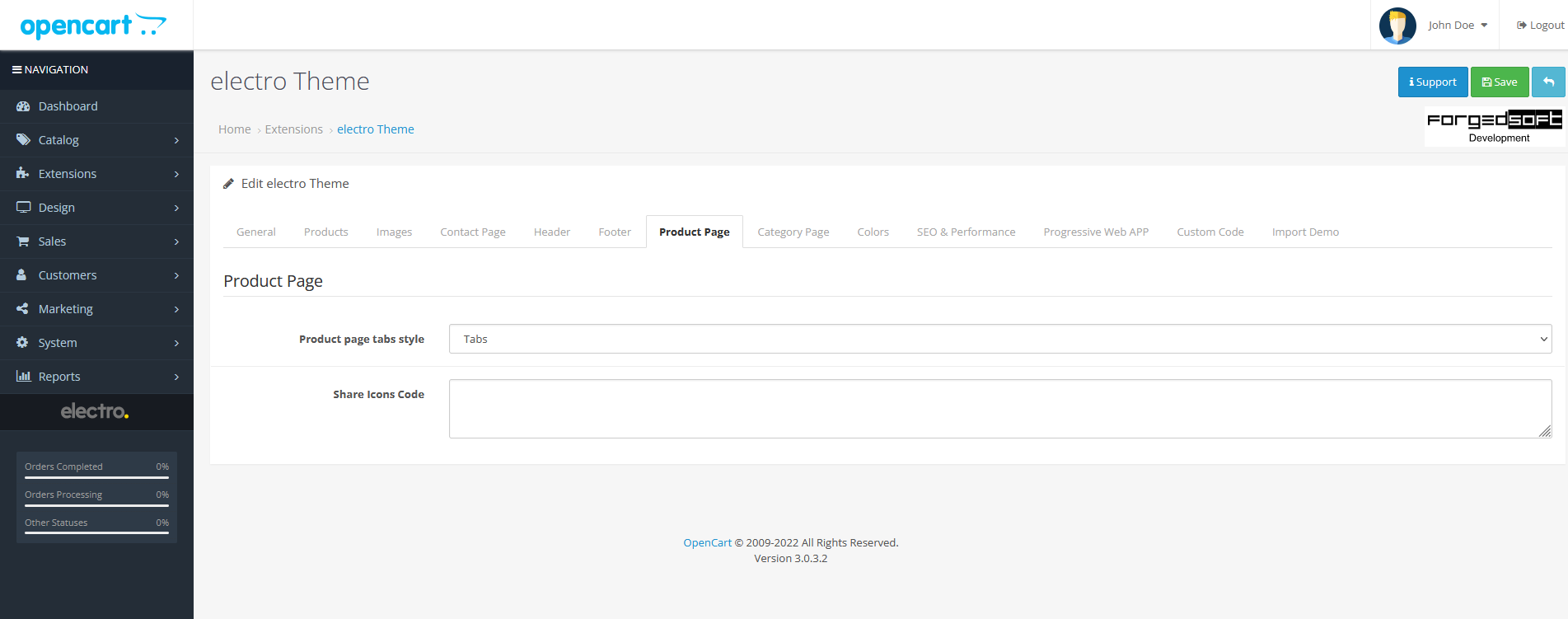Image resolution: width=1568 pixels, height=619 pixels.
Task: Click the Product page tabs style label
Action: tap(362, 339)
